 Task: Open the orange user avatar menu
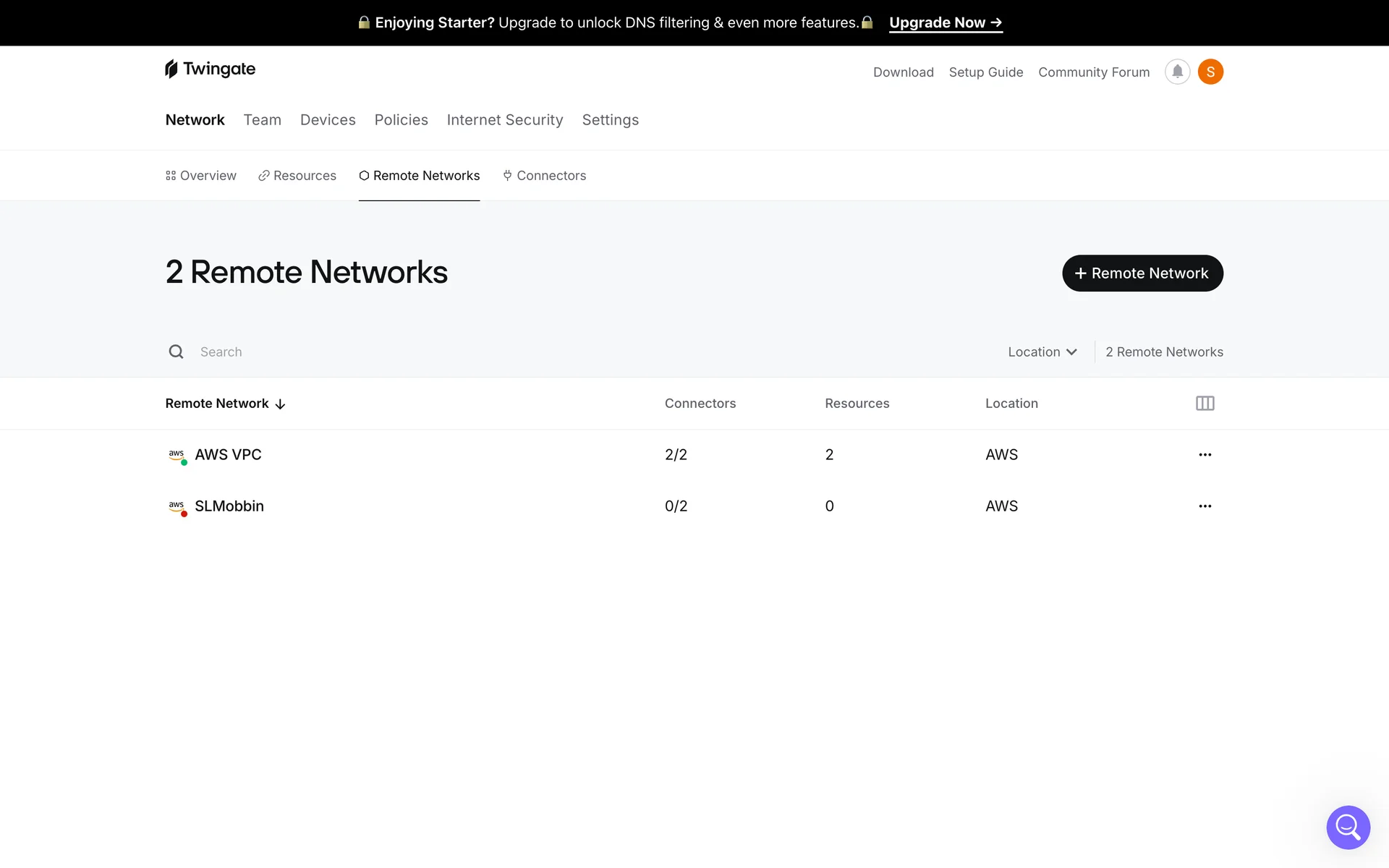[1210, 72]
